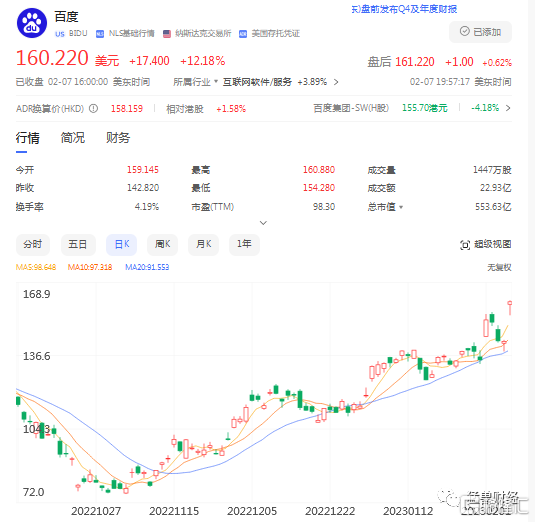The height and width of the screenshot is (522, 535).
Task: Click the US market tag icon
Action: click(x=60, y=34)
